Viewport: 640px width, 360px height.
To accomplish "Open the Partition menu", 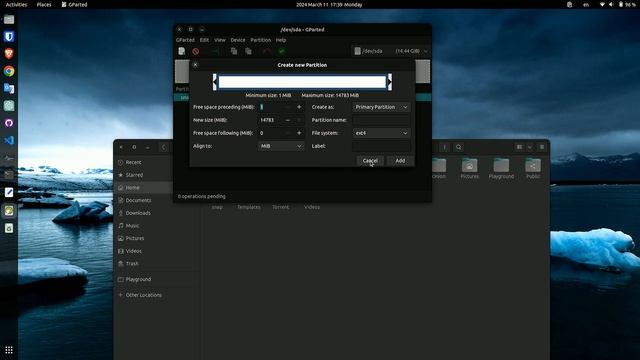I will (260, 40).
